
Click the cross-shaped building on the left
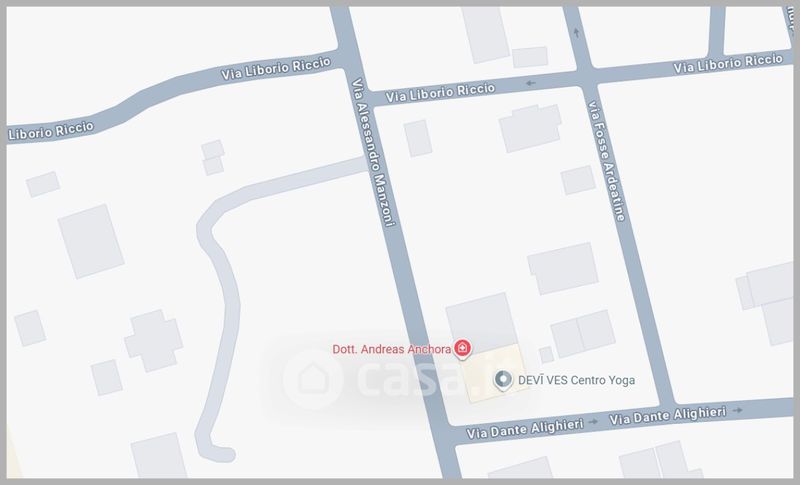tap(154, 340)
